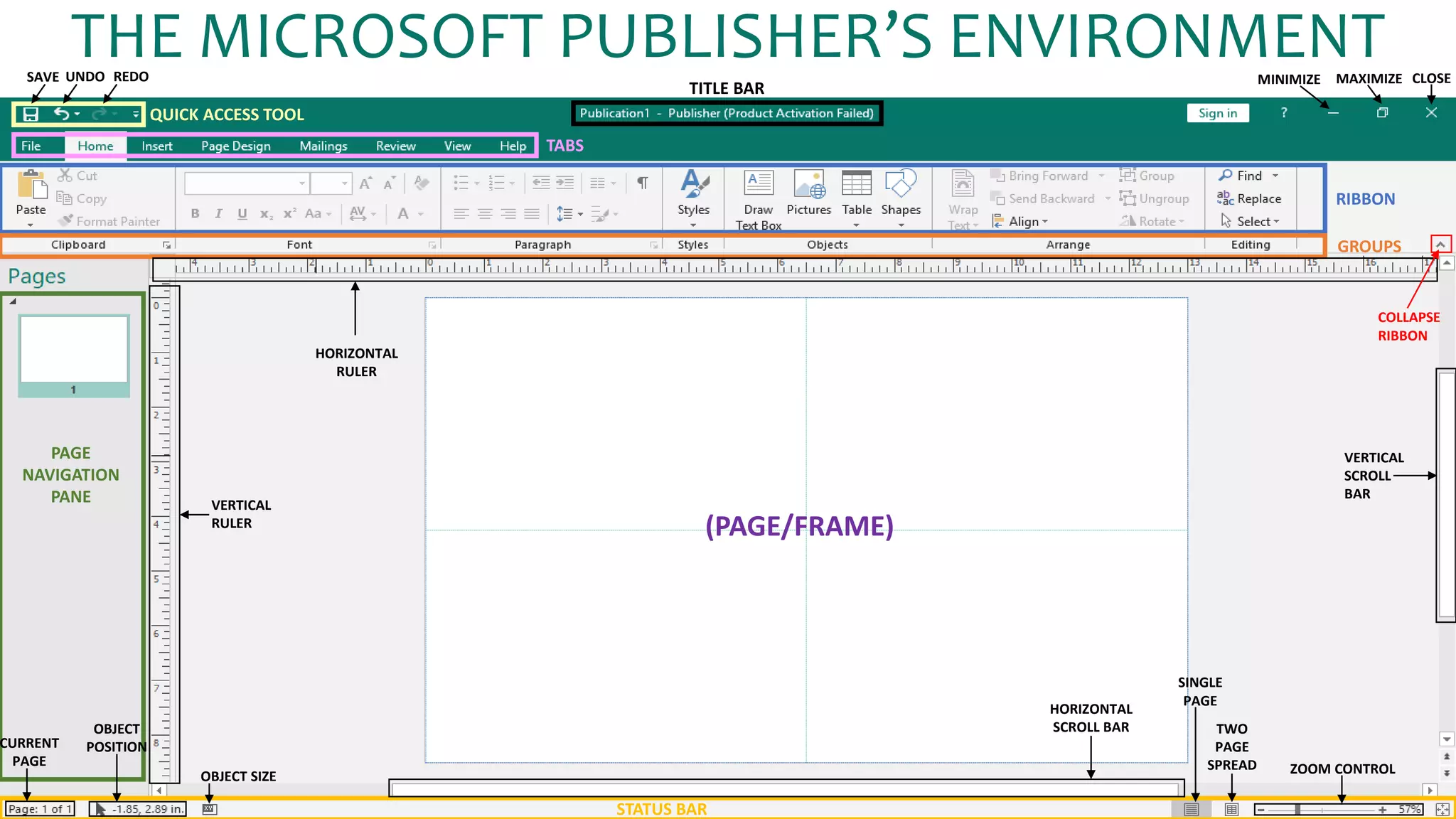Click the Undo arrow icon

click(x=62, y=114)
